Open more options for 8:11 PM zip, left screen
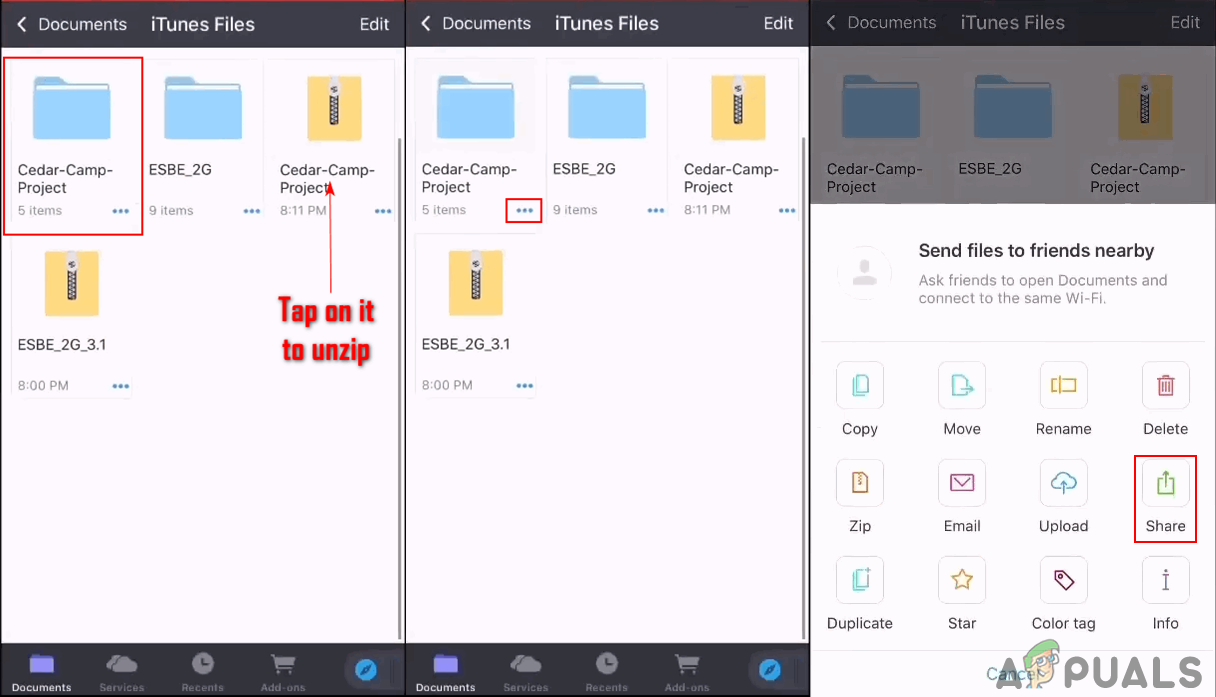The width and height of the screenshot is (1216, 697). (x=383, y=211)
